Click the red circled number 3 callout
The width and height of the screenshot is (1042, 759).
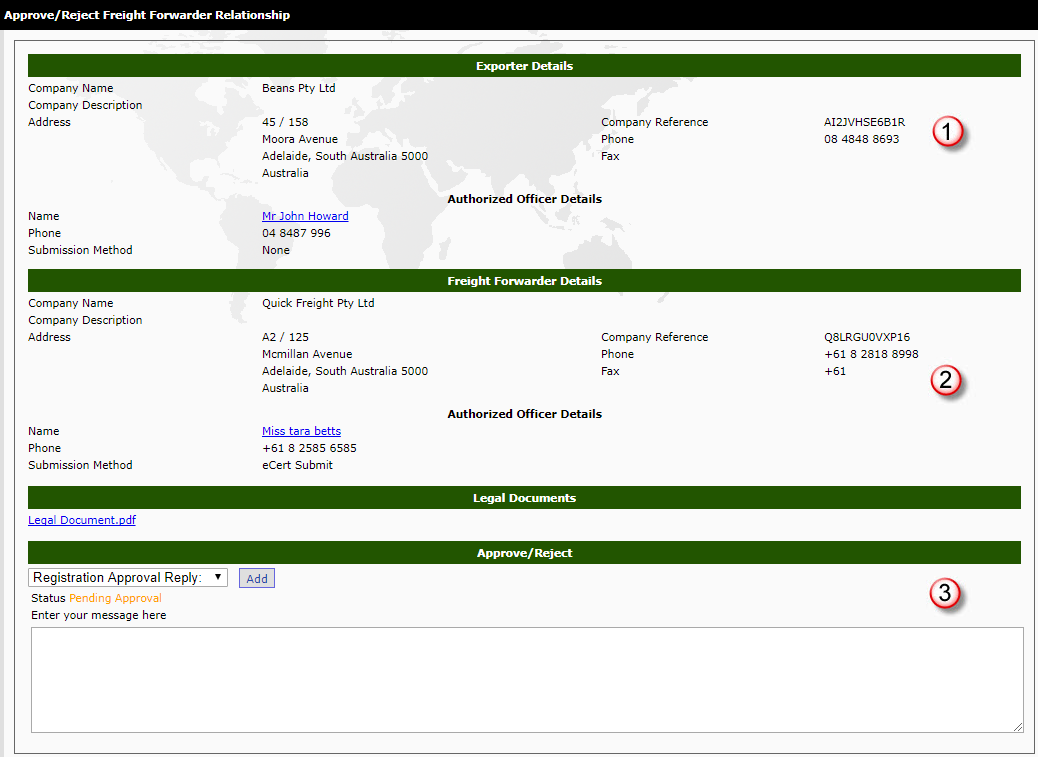[946, 593]
